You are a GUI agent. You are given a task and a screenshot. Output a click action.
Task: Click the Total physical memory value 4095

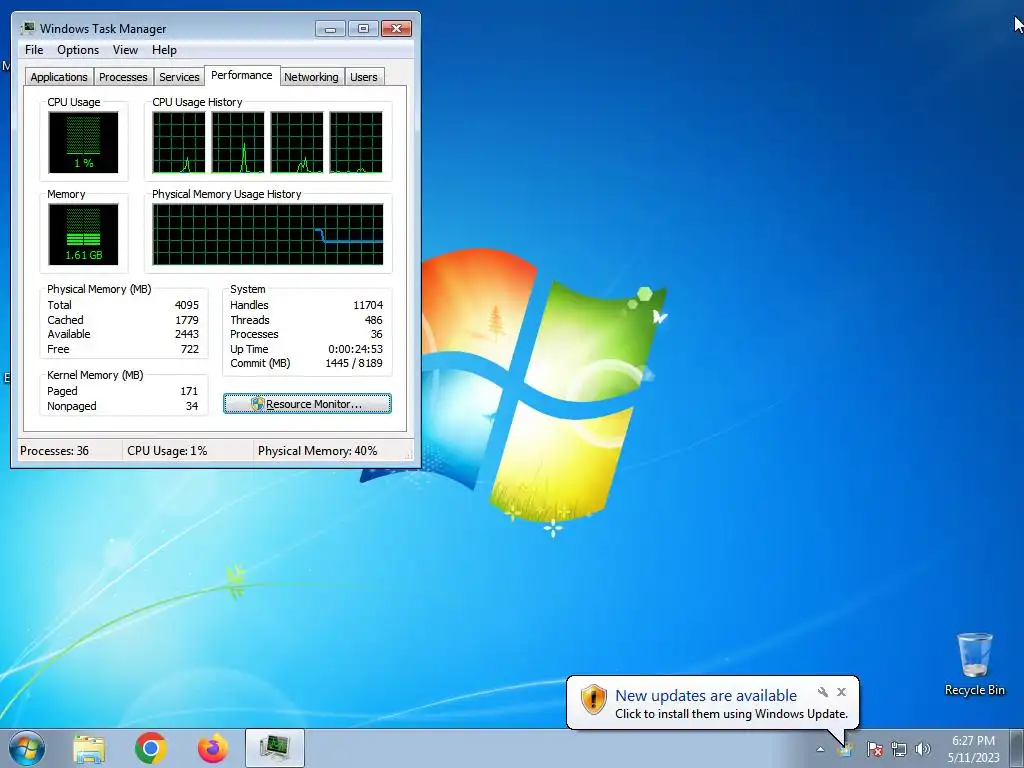(x=187, y=305)
